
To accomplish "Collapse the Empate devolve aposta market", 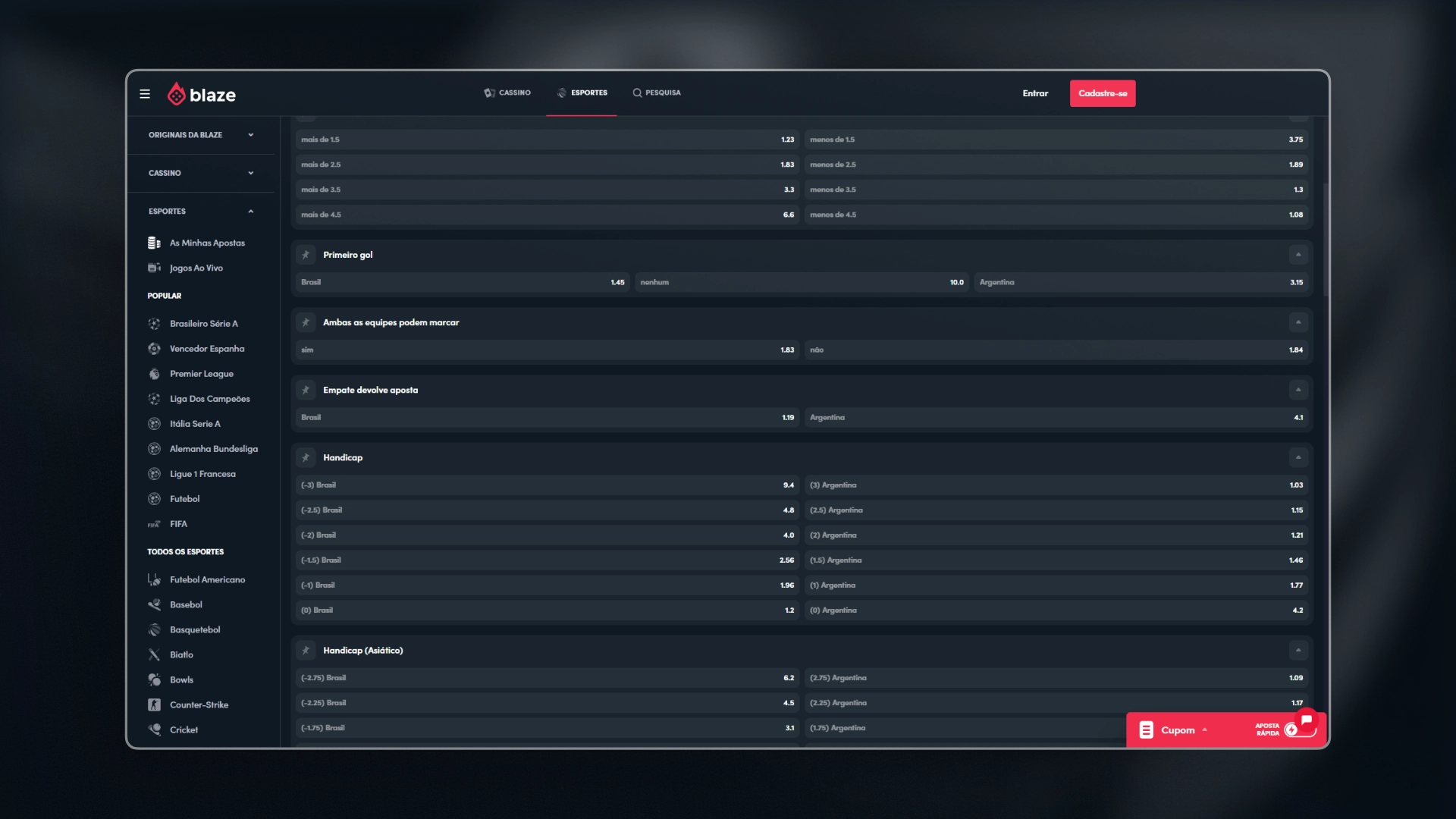I will pos(1298,390).
